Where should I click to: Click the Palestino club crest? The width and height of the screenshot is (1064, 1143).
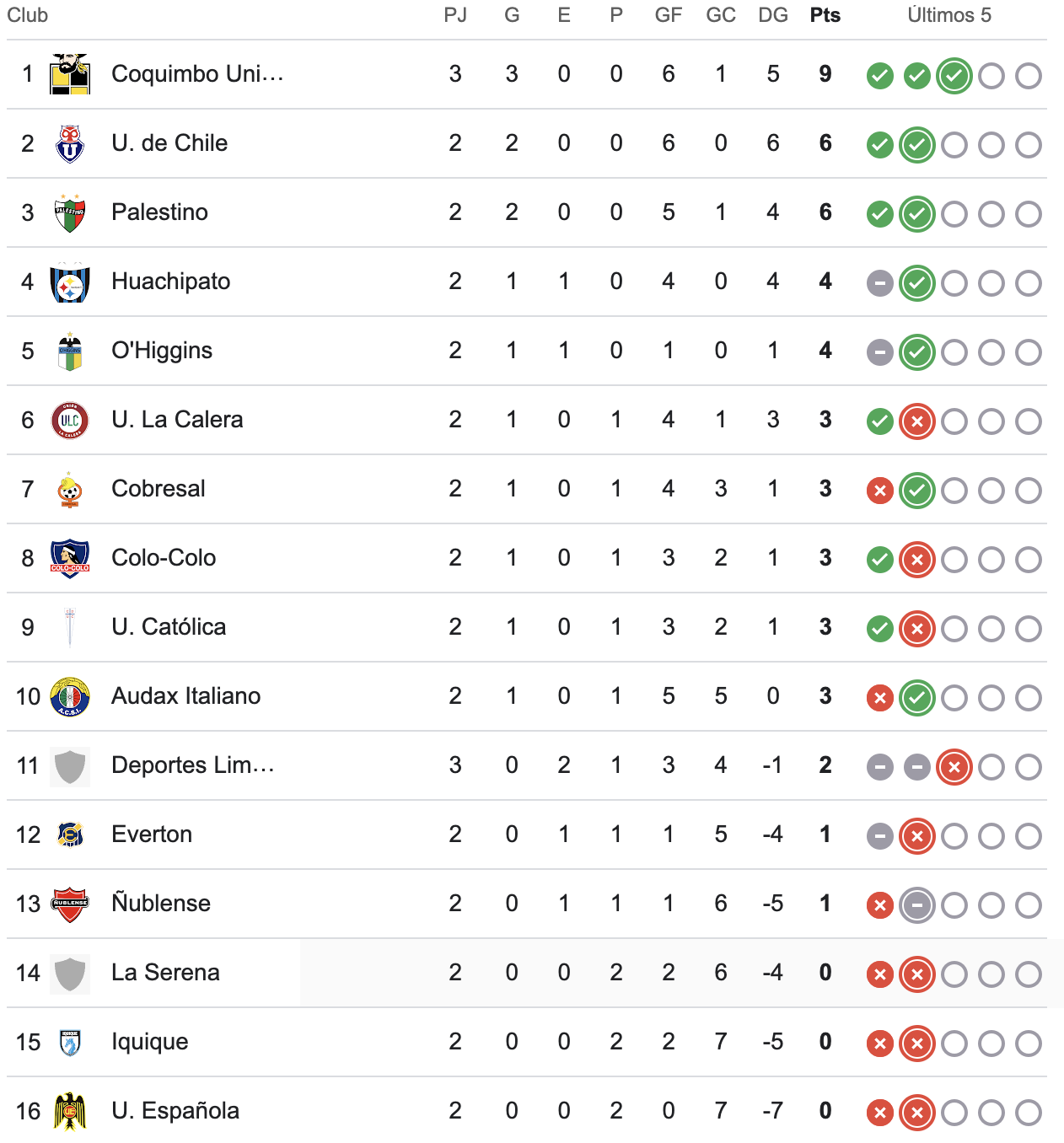[70, 212]
